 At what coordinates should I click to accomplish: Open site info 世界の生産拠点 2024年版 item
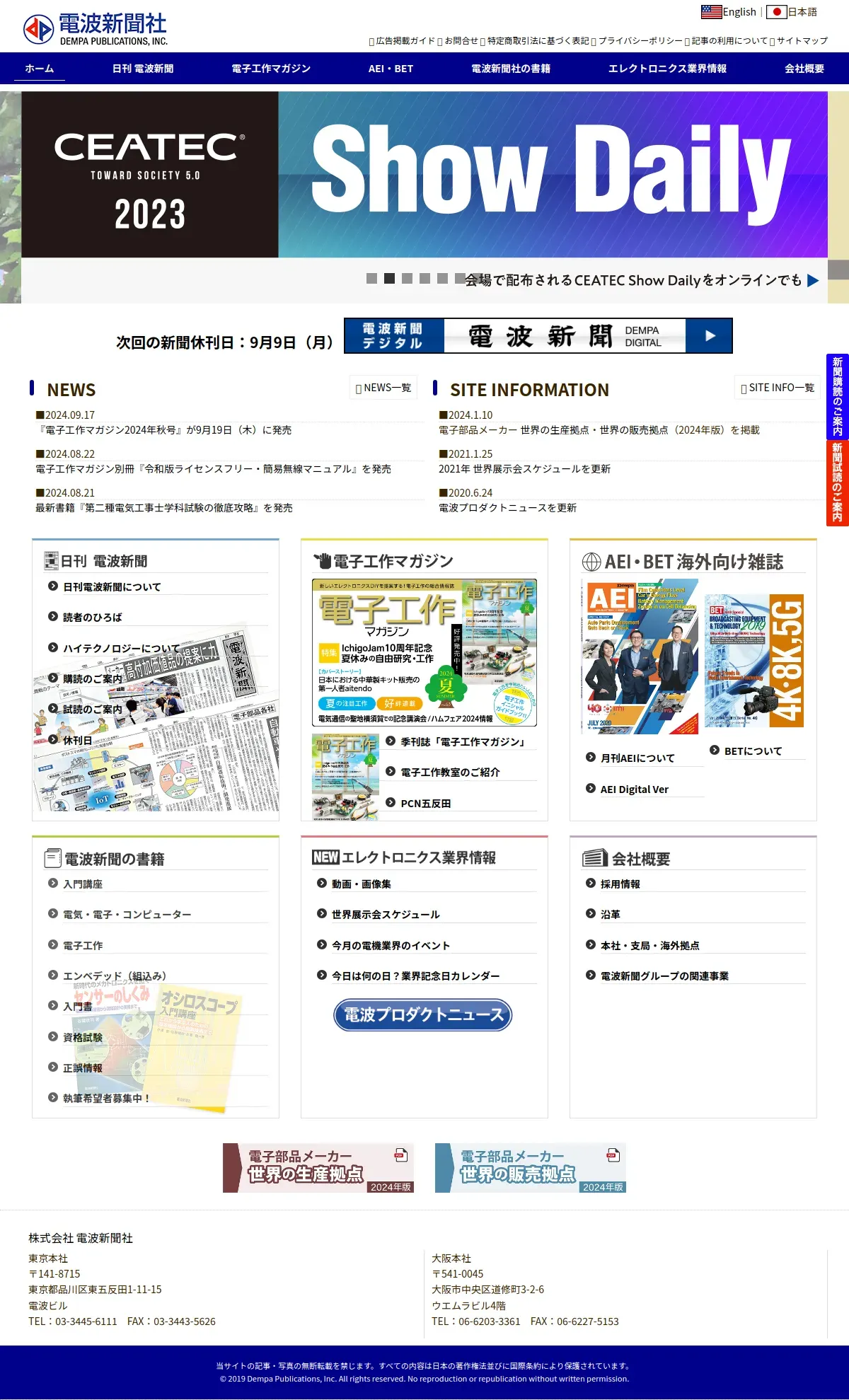[599, 430]
